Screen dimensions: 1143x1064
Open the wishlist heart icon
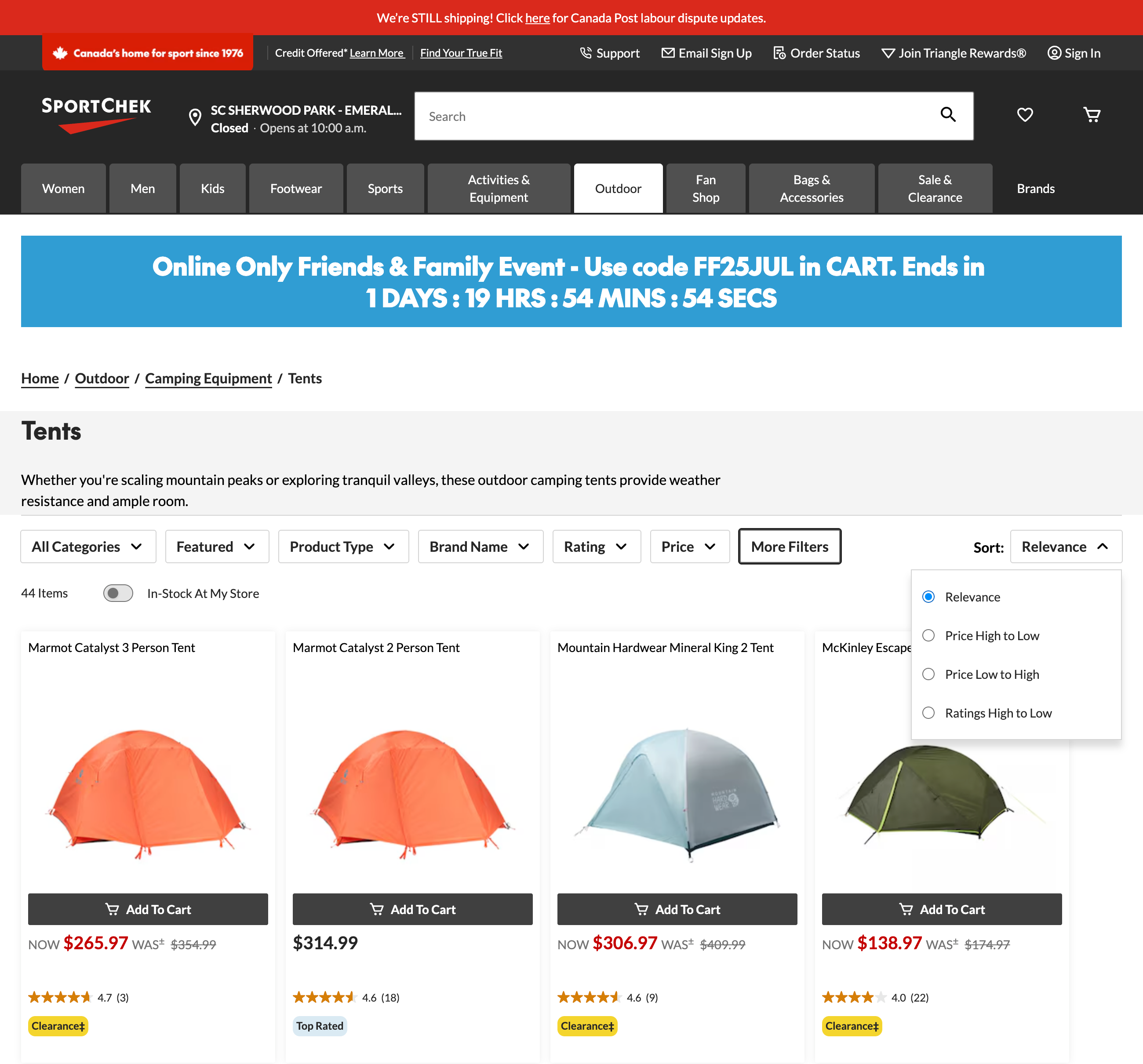[1025, 114]
